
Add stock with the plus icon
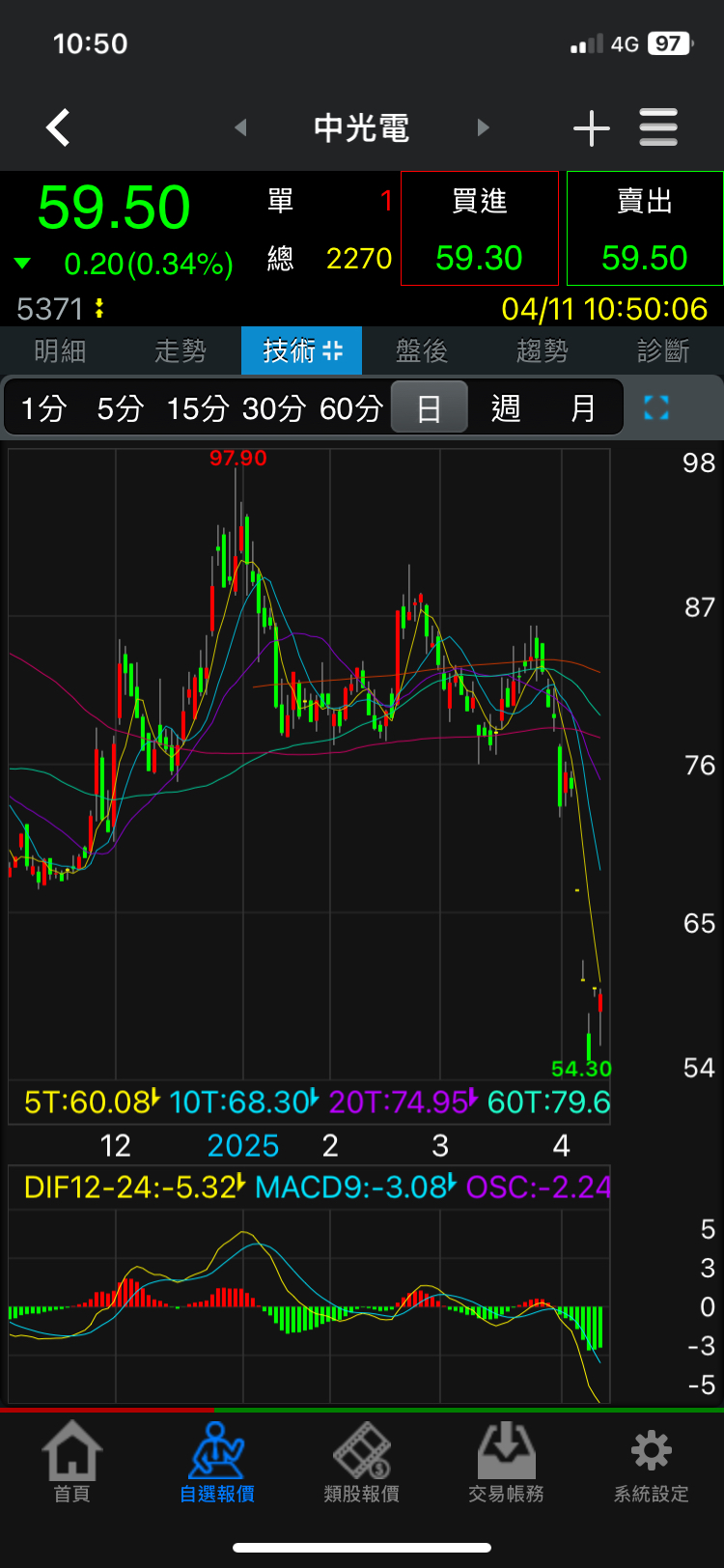[x=592, y=127]
